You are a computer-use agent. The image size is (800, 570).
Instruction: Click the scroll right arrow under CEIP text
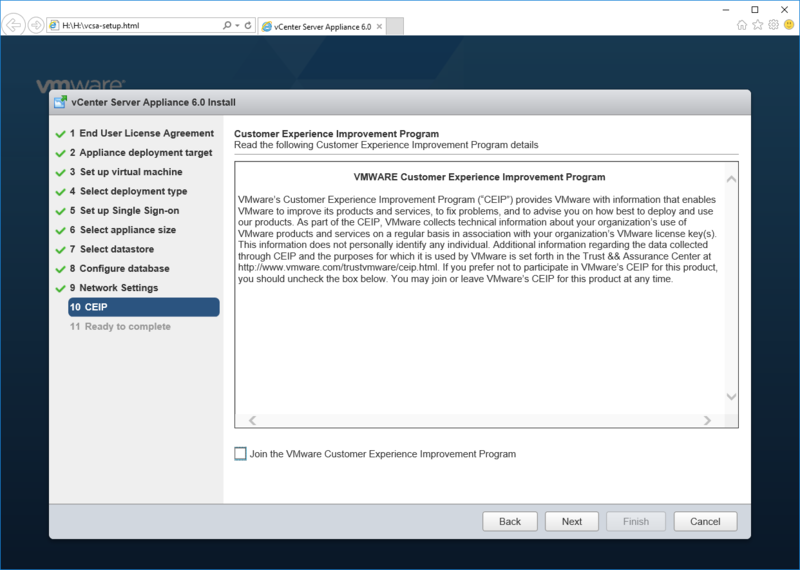point(707,420)
